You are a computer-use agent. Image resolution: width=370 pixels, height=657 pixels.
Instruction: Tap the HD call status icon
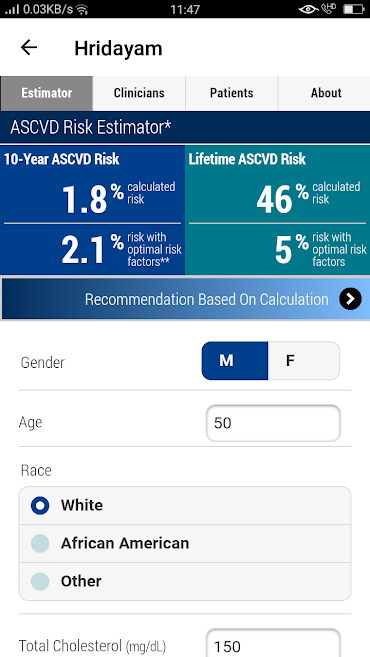coord(329,8)
